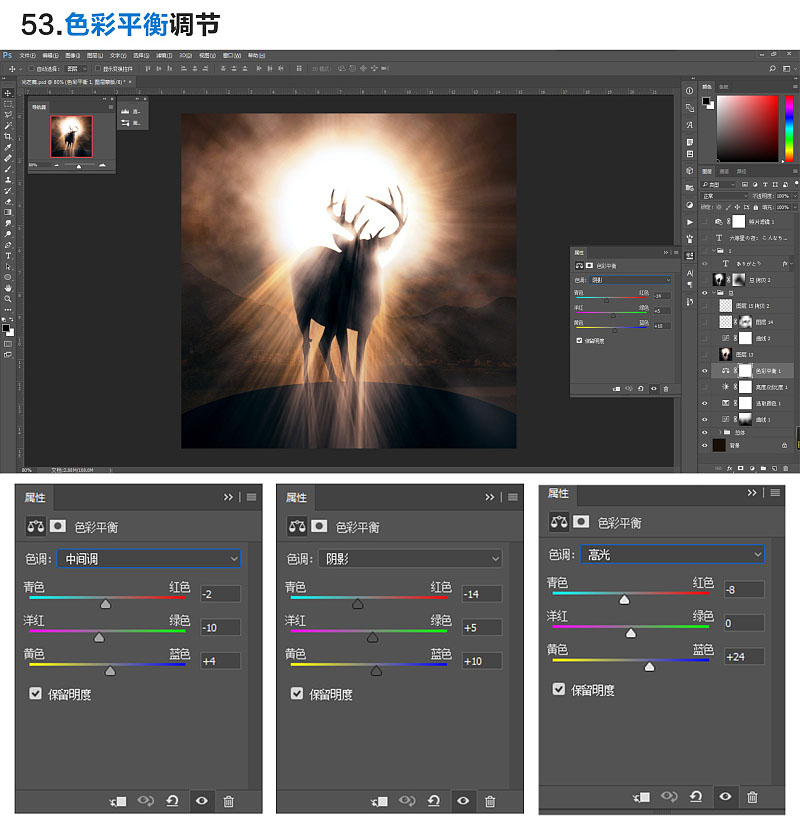
Task: Select the Clone Stamp tool
Action: click(x=8, y=180)
